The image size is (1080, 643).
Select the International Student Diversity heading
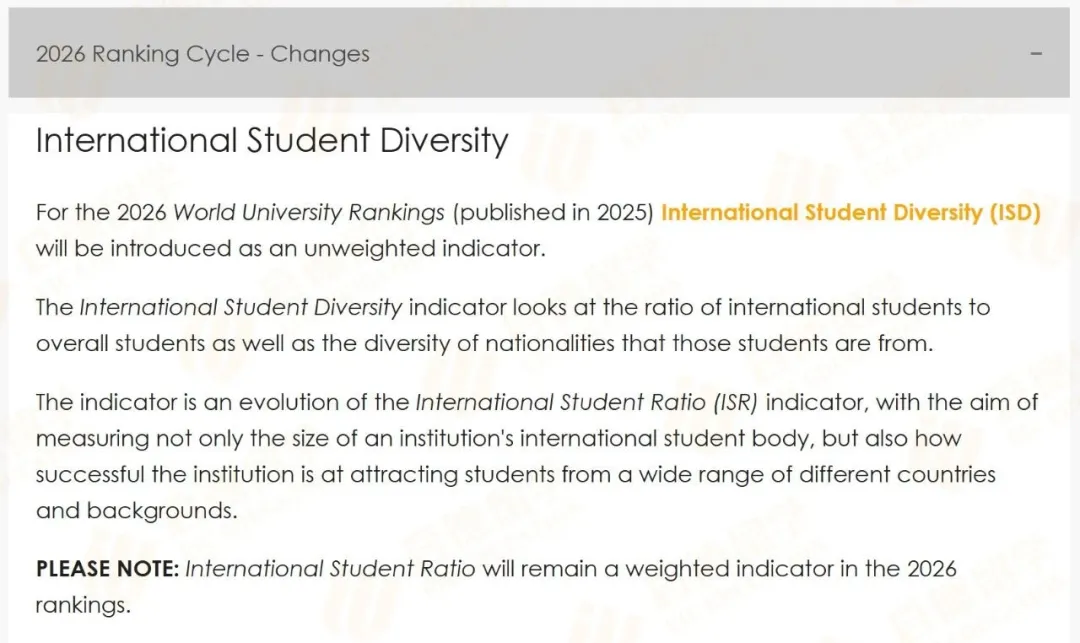pos(272,140)
